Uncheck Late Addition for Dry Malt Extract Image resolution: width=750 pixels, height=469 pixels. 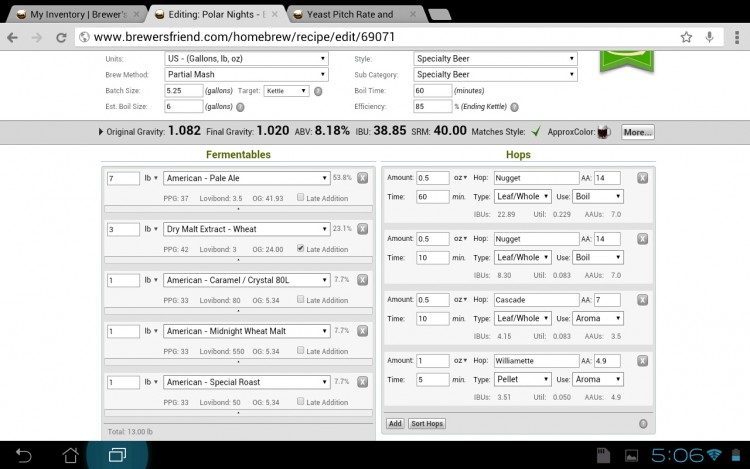(x=300, y=248)
